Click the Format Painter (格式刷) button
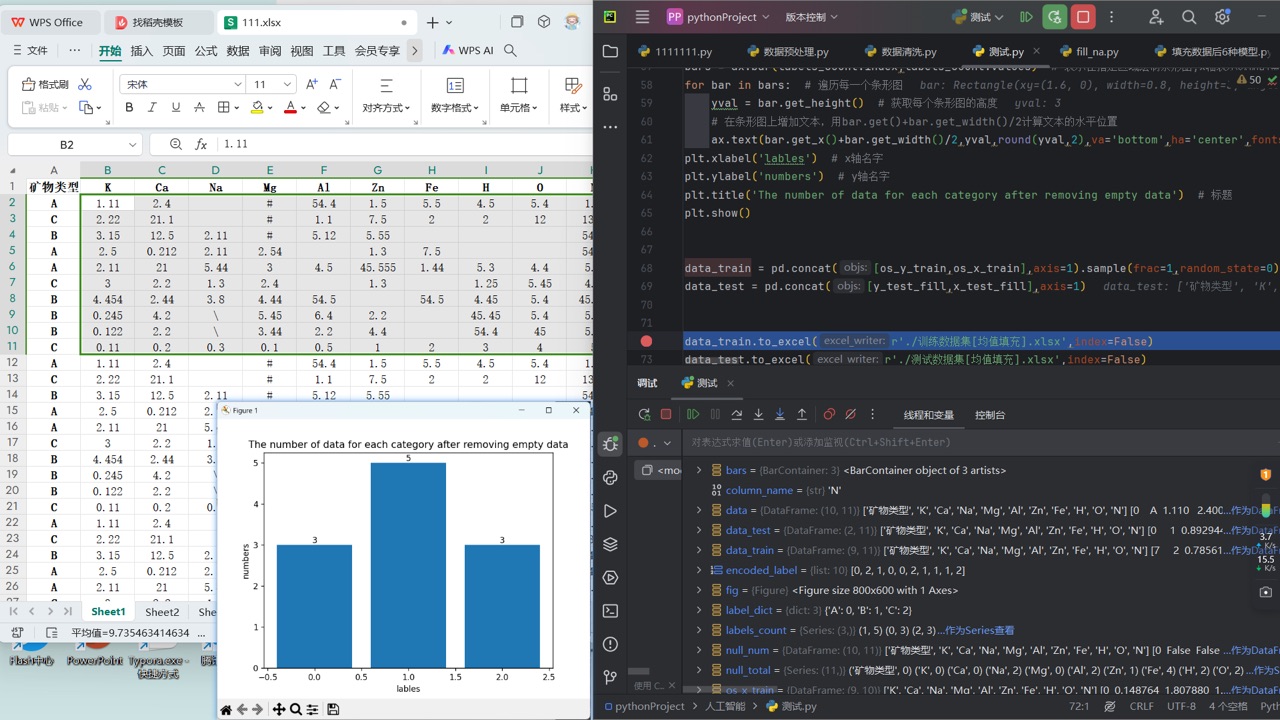 click(x=45, y=85)
